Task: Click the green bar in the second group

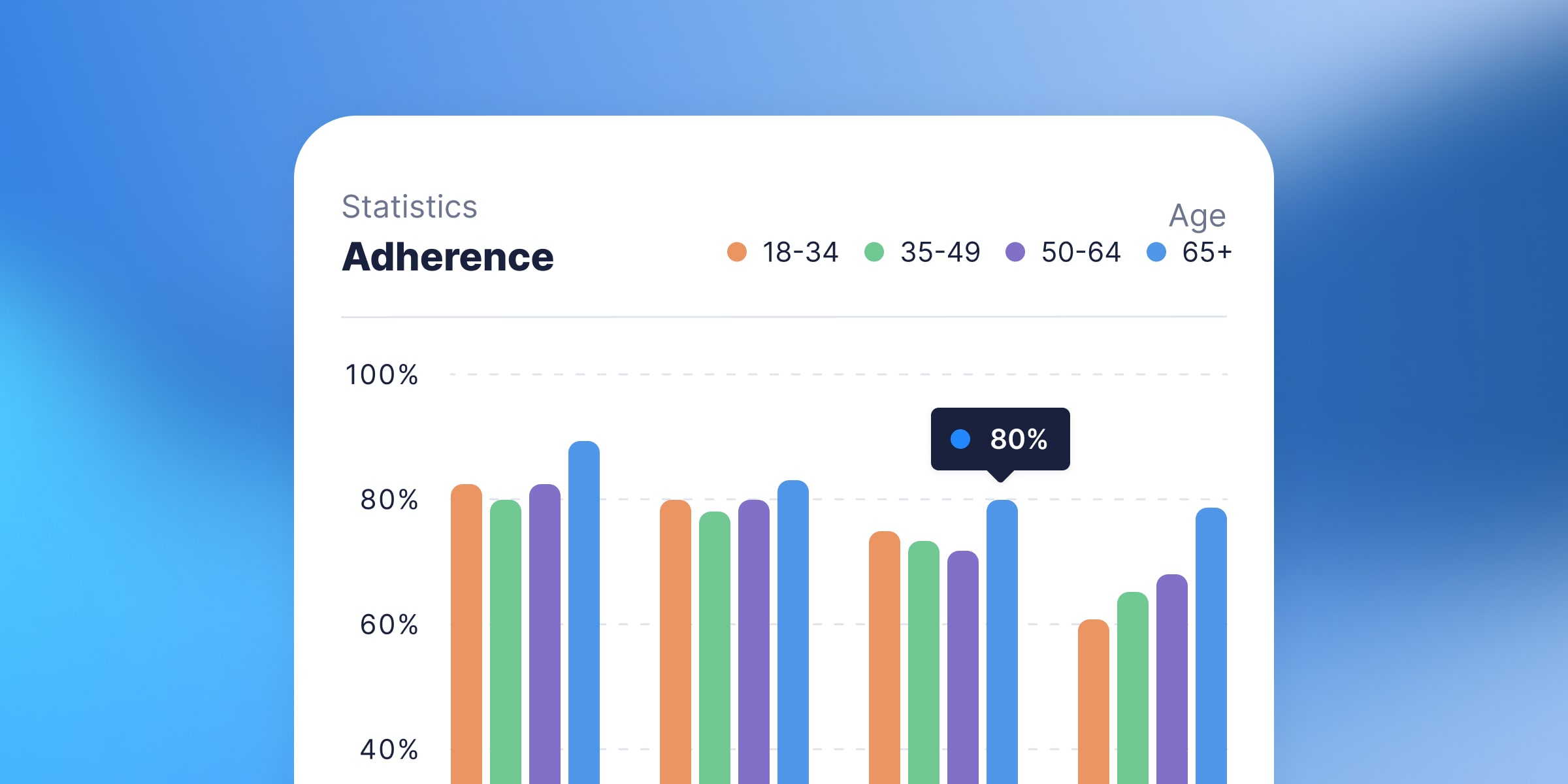Action: click(715, 647)
